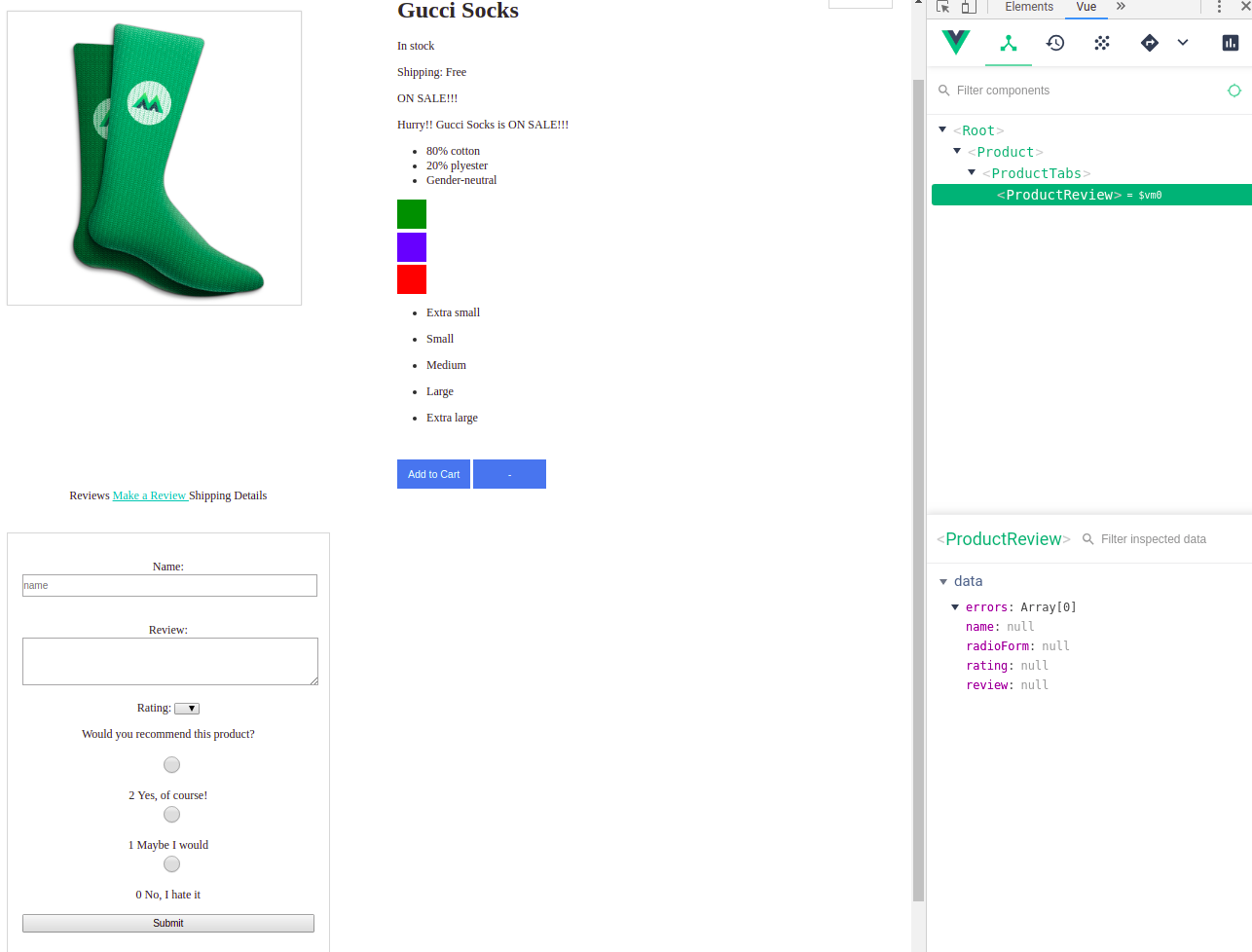
Task: Select the radio button above 'No, I hate it'
Action: (x=171, y=864)
